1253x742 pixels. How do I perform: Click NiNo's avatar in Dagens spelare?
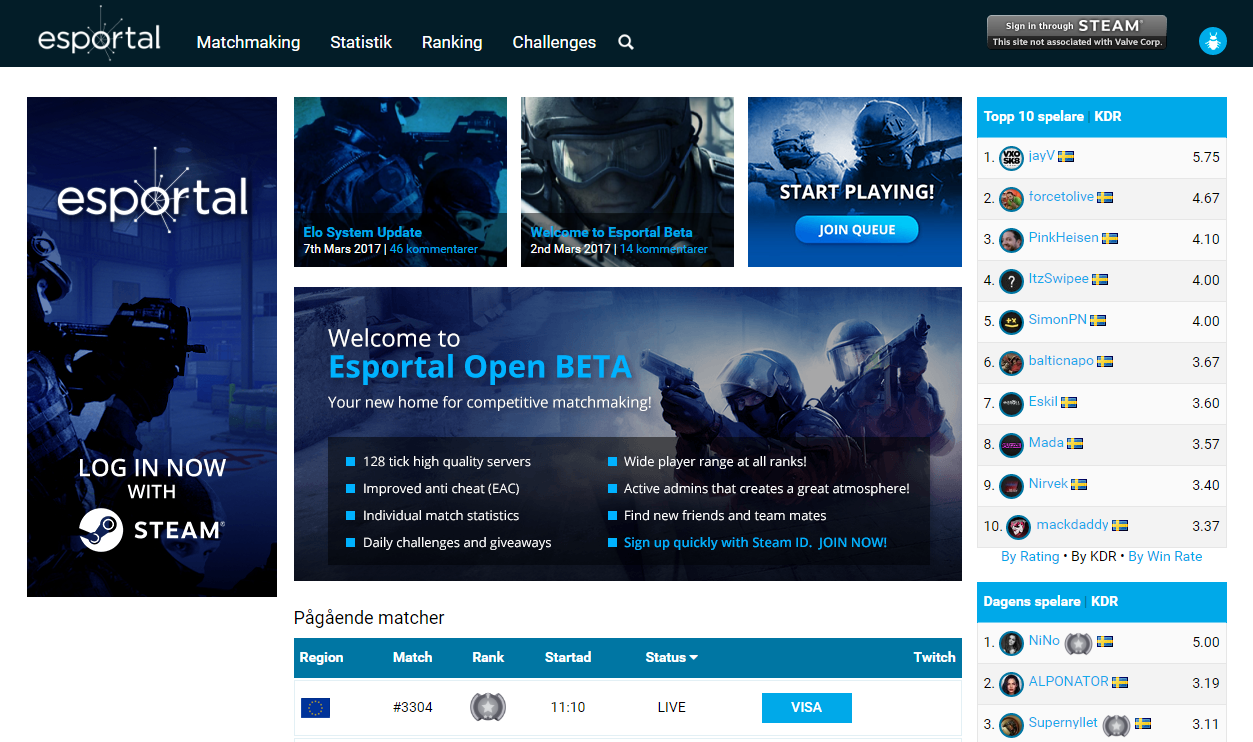coord(1011,643)
